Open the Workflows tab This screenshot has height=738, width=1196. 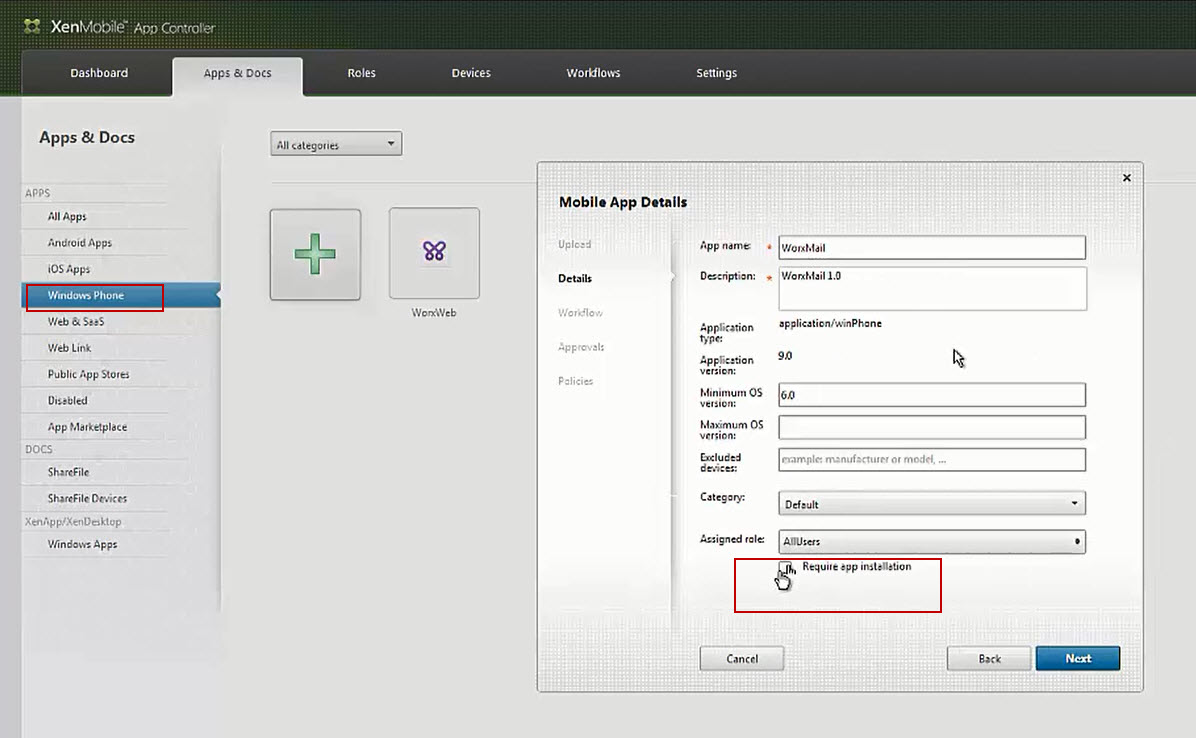(593, 73)
